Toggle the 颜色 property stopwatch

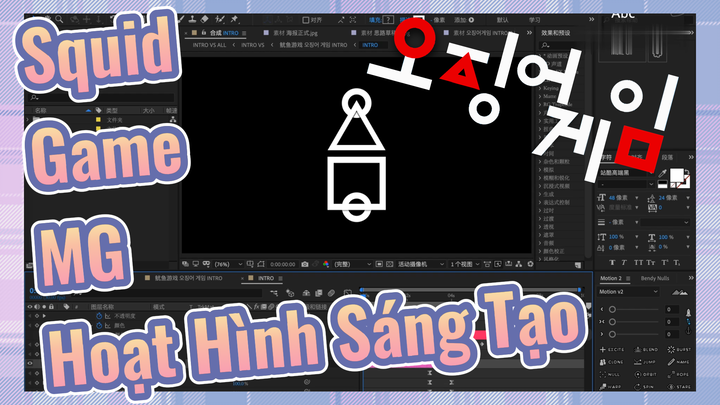tap(99, 325)
